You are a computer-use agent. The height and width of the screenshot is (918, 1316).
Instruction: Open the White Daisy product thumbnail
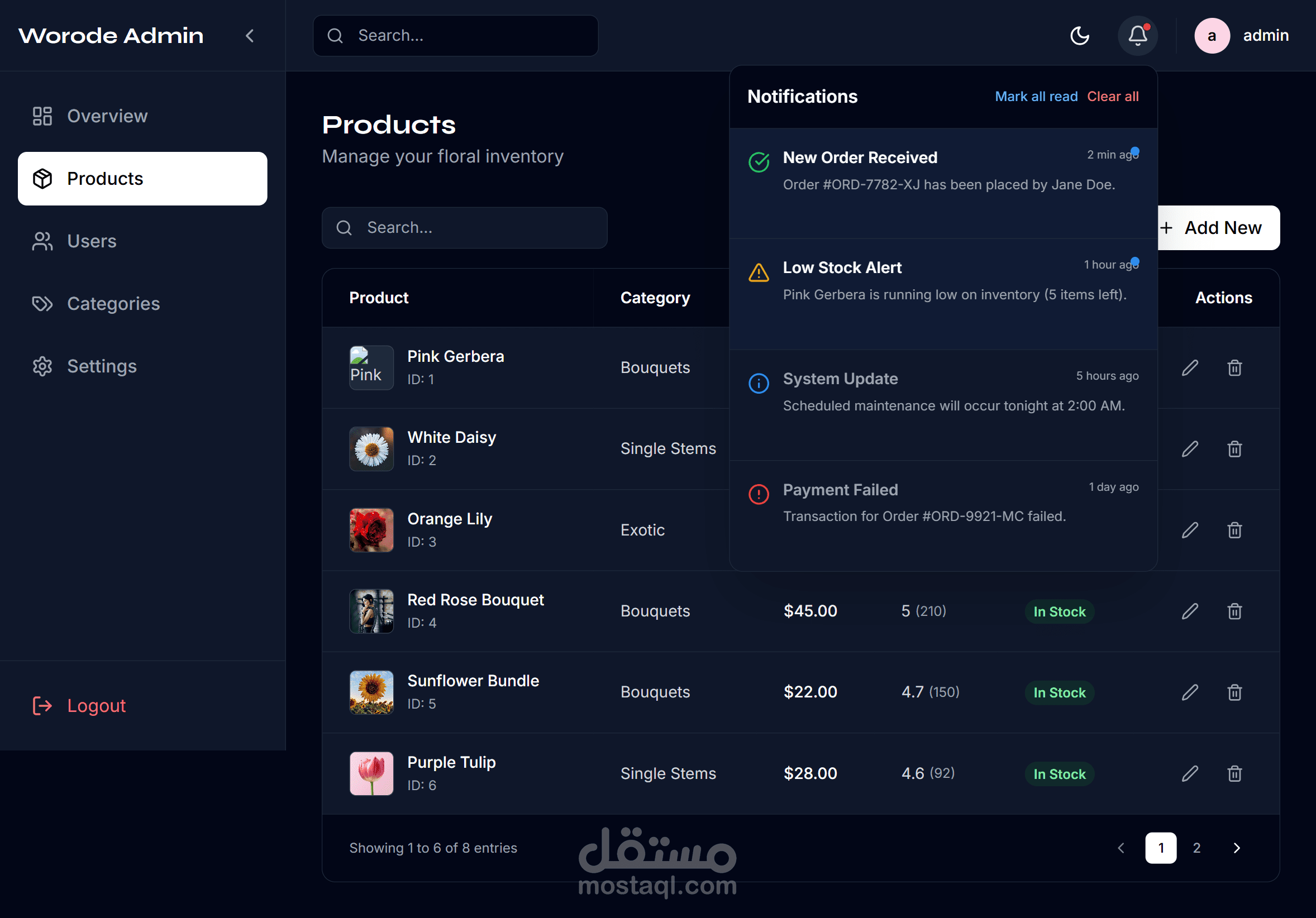click(371, 449)
